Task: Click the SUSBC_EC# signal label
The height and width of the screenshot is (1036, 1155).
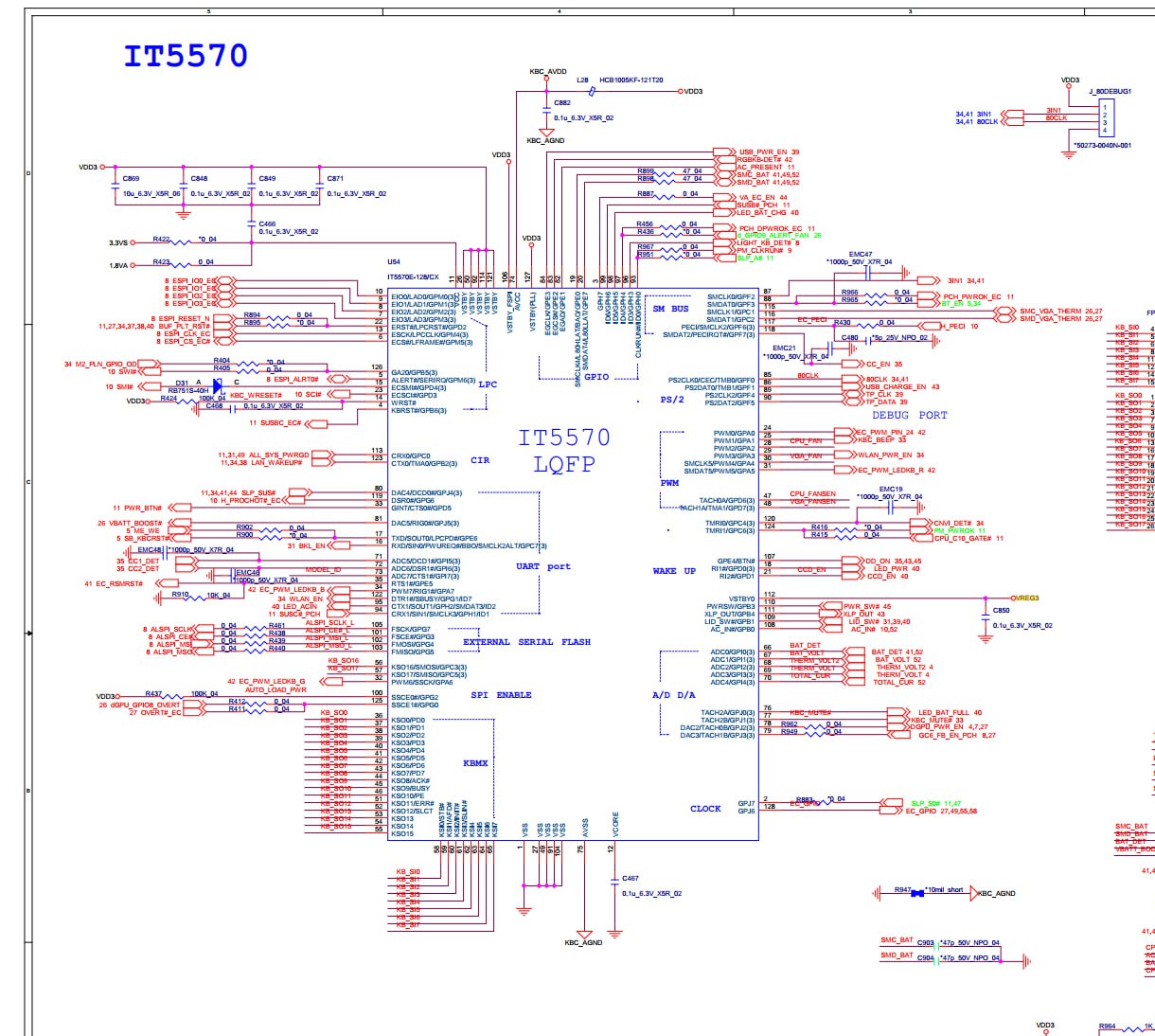Action: point(280,422)
